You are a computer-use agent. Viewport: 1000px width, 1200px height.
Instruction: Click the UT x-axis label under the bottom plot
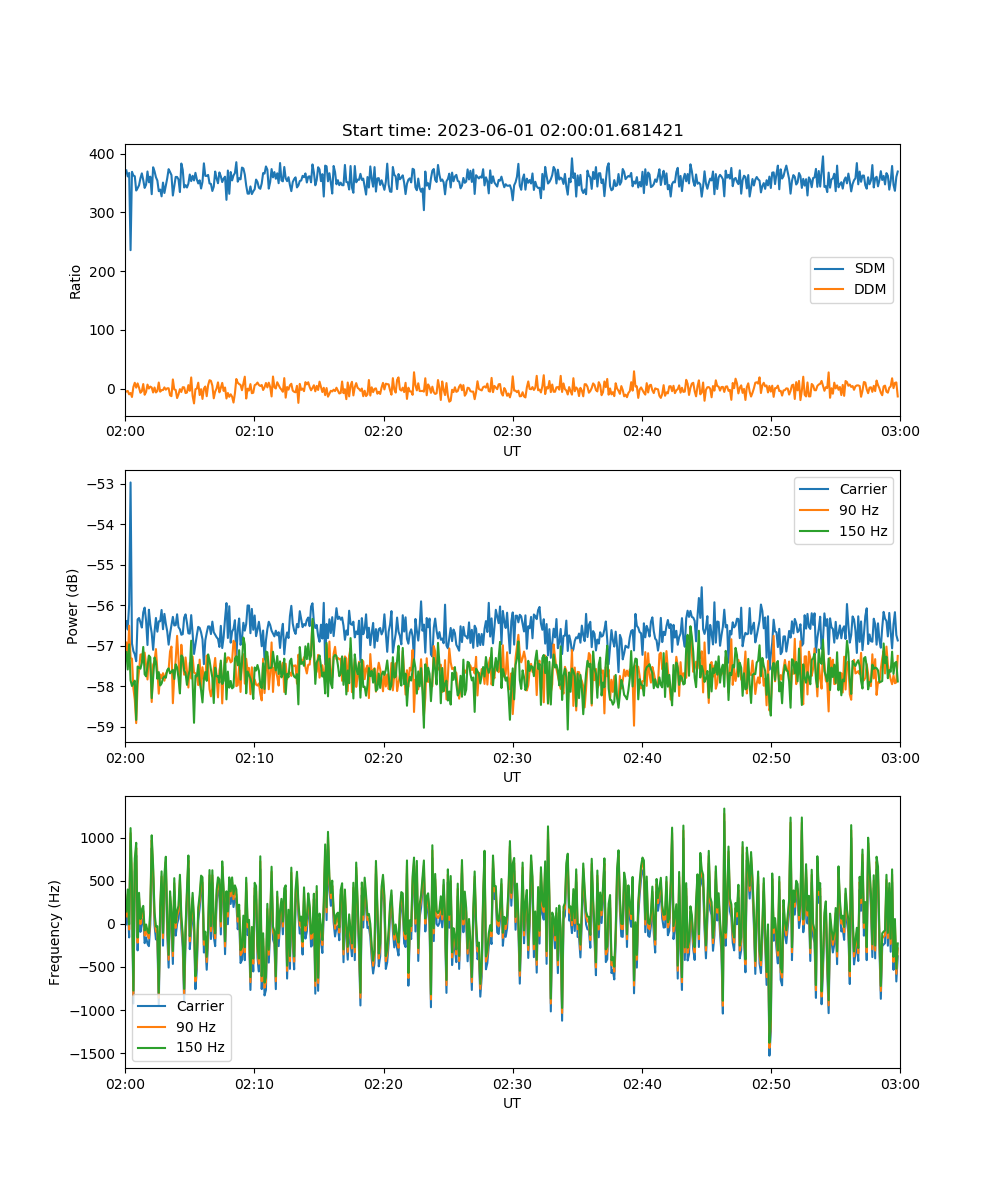[x=512, y=1103]
